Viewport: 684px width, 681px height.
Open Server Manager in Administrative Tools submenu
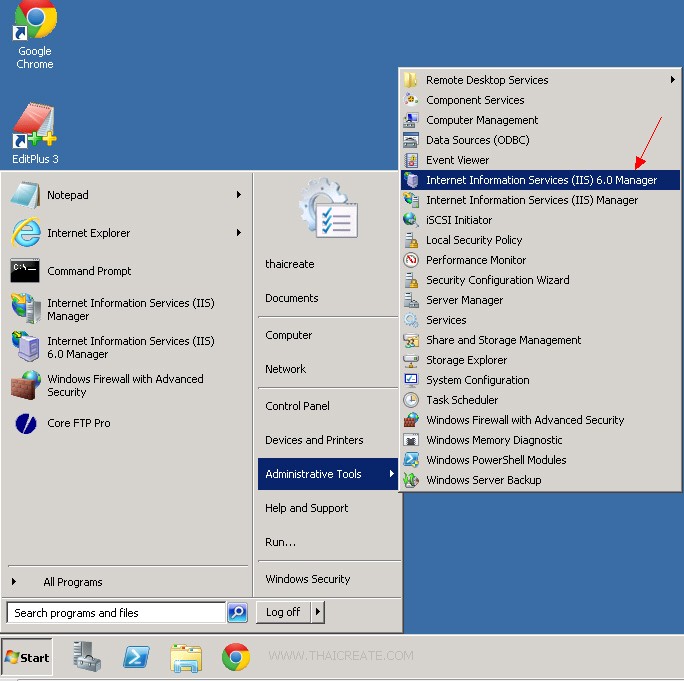point(540,300)
